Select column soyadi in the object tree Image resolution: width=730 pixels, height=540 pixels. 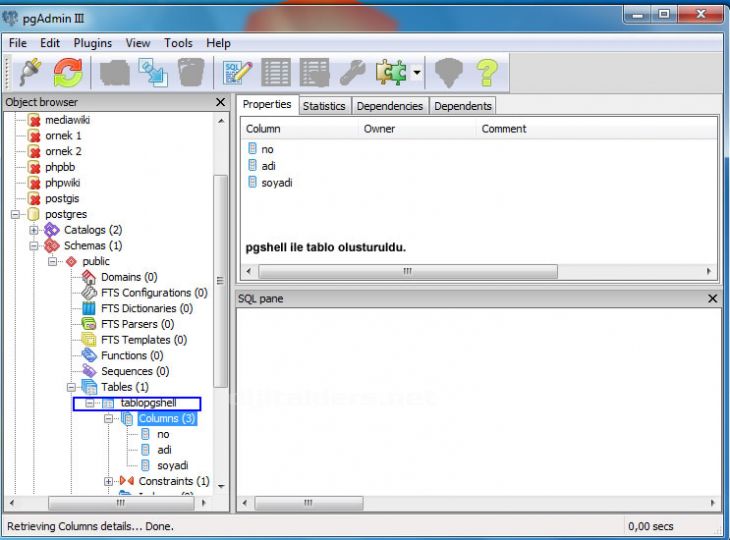[173, 466]
